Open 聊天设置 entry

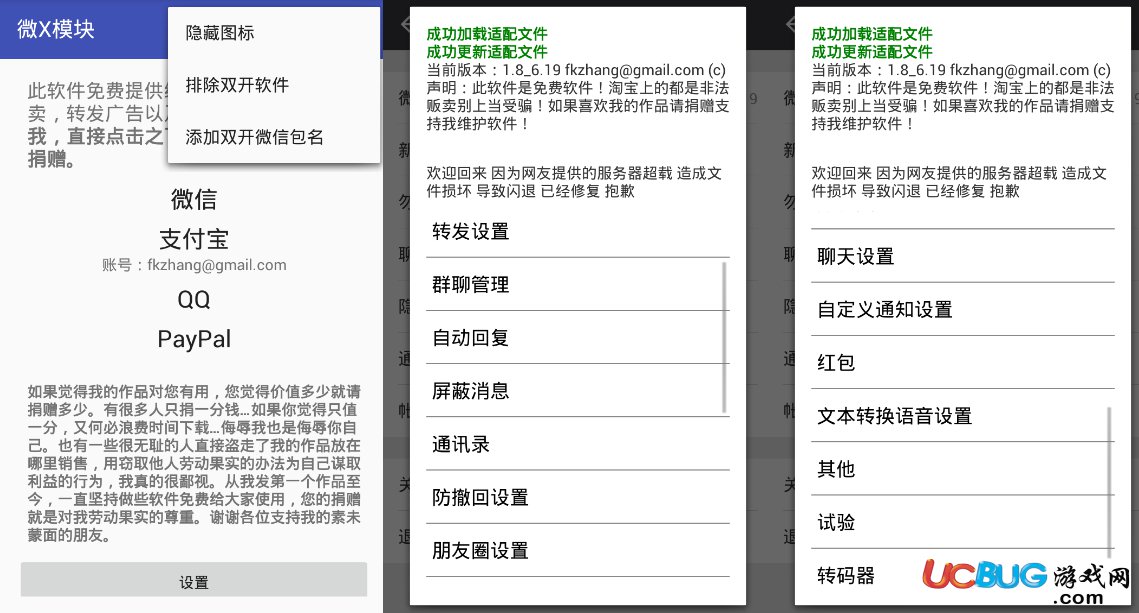(962, 256)
